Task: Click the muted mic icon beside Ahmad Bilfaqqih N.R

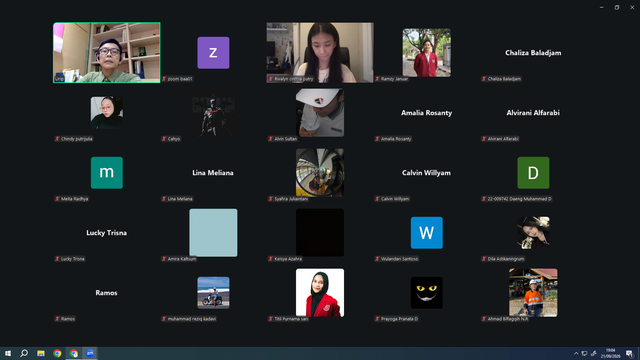Action: click(484, 319)
